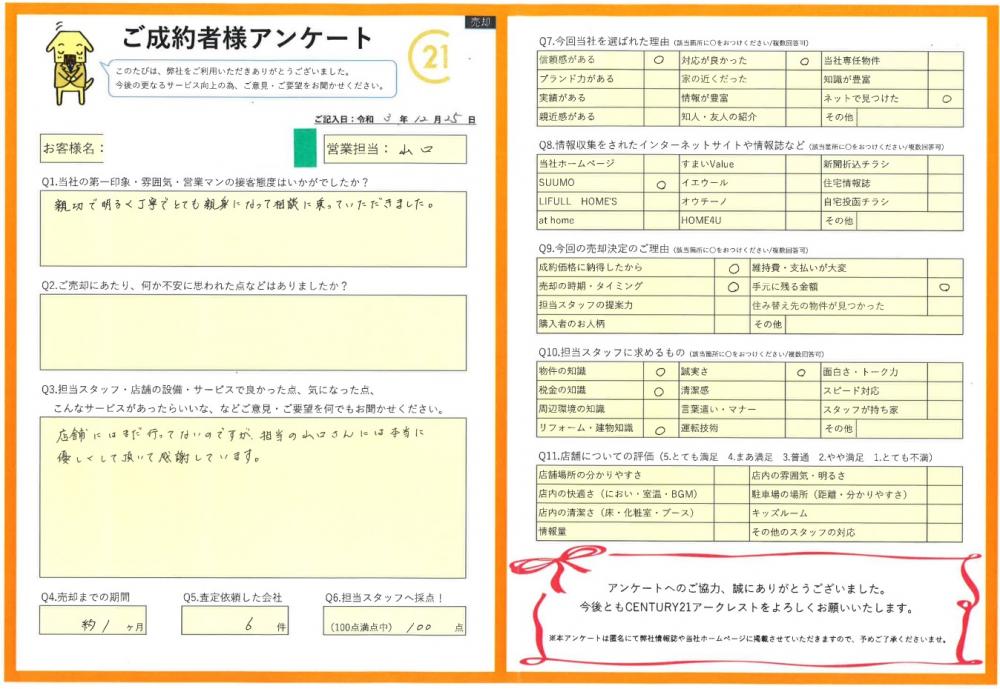1000x689 pixels.
Task: Check the 手元に残る金額 option box
Action: point(945,287)
